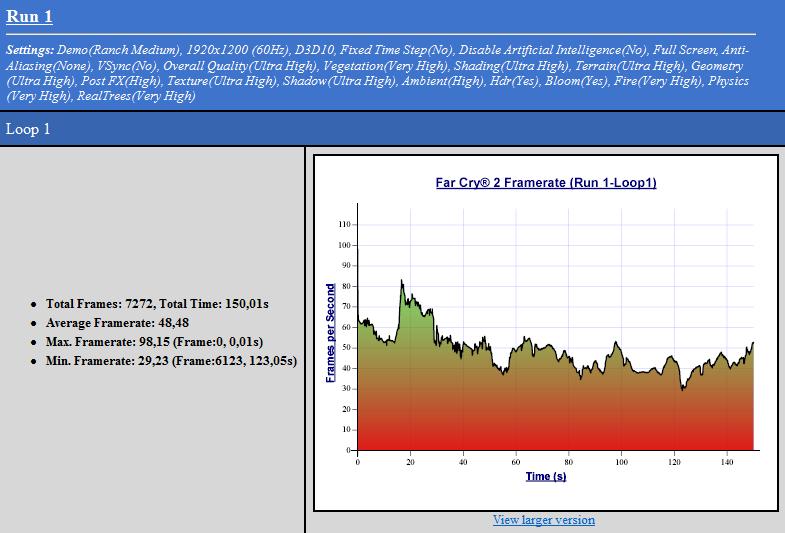Click the "VSync(No)" setting text
This screenshot has width=785, height=533.
tap(127, 66)
